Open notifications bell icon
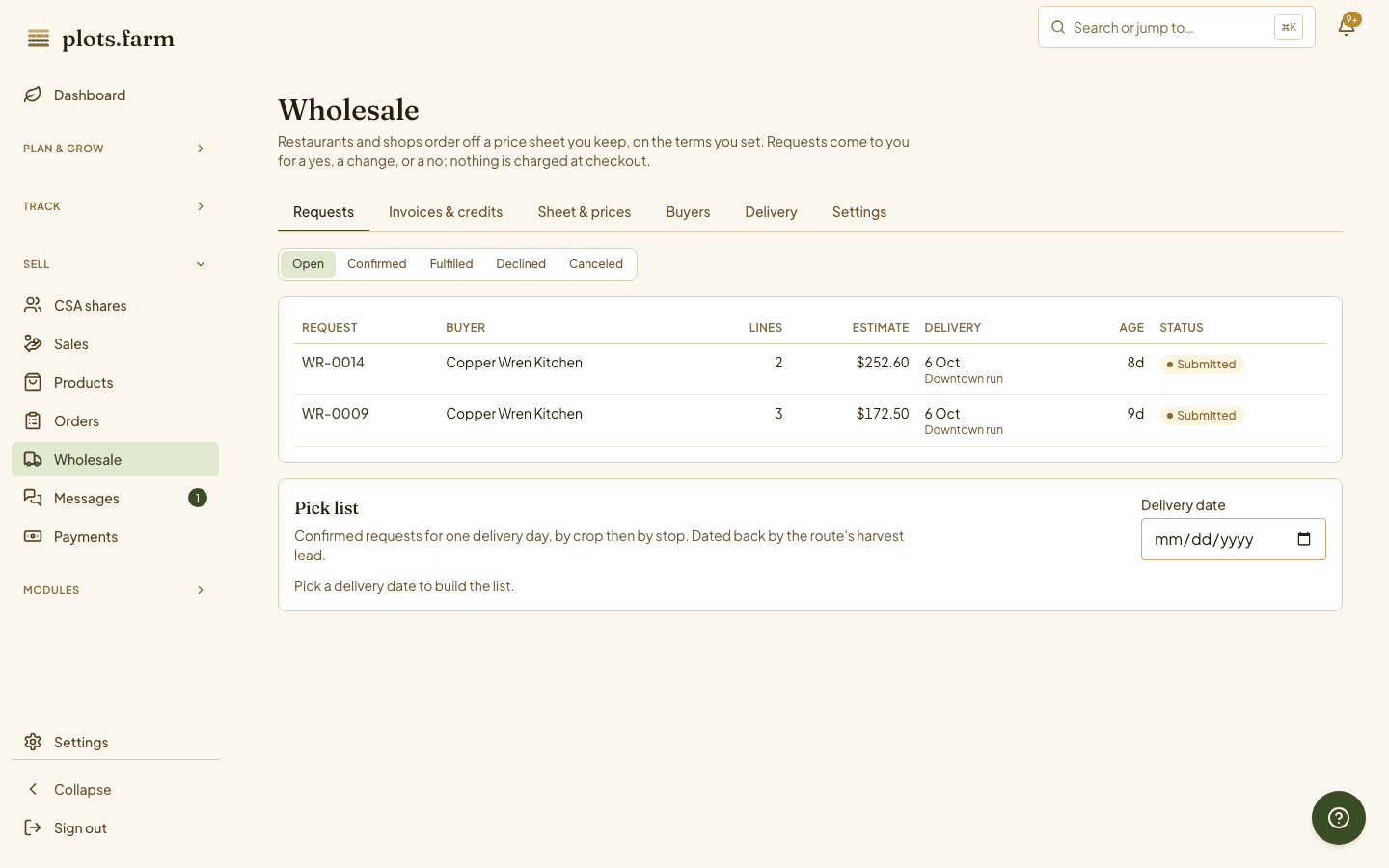Viewport: 1389px width, 868px height. [1347, 27]
